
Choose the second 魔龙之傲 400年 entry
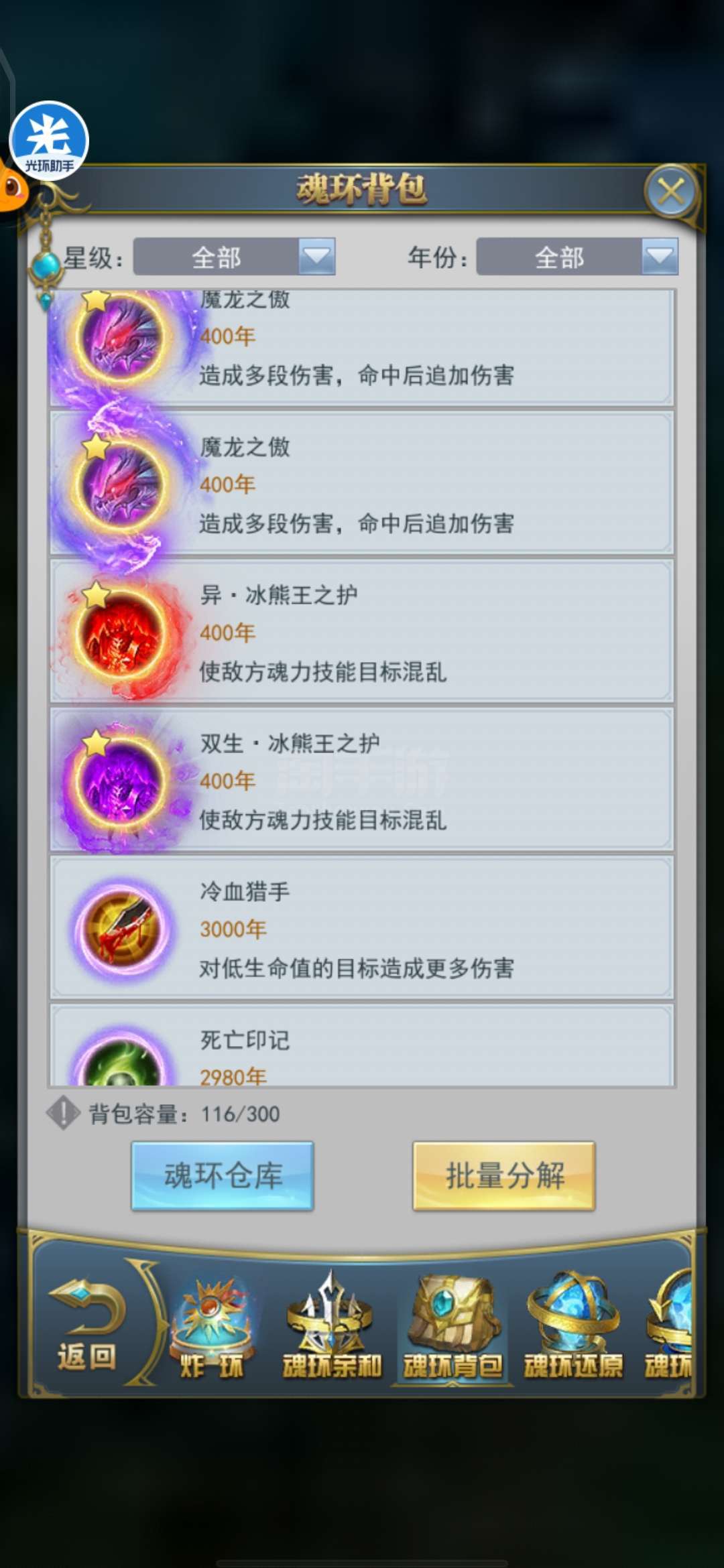point(362,484)
